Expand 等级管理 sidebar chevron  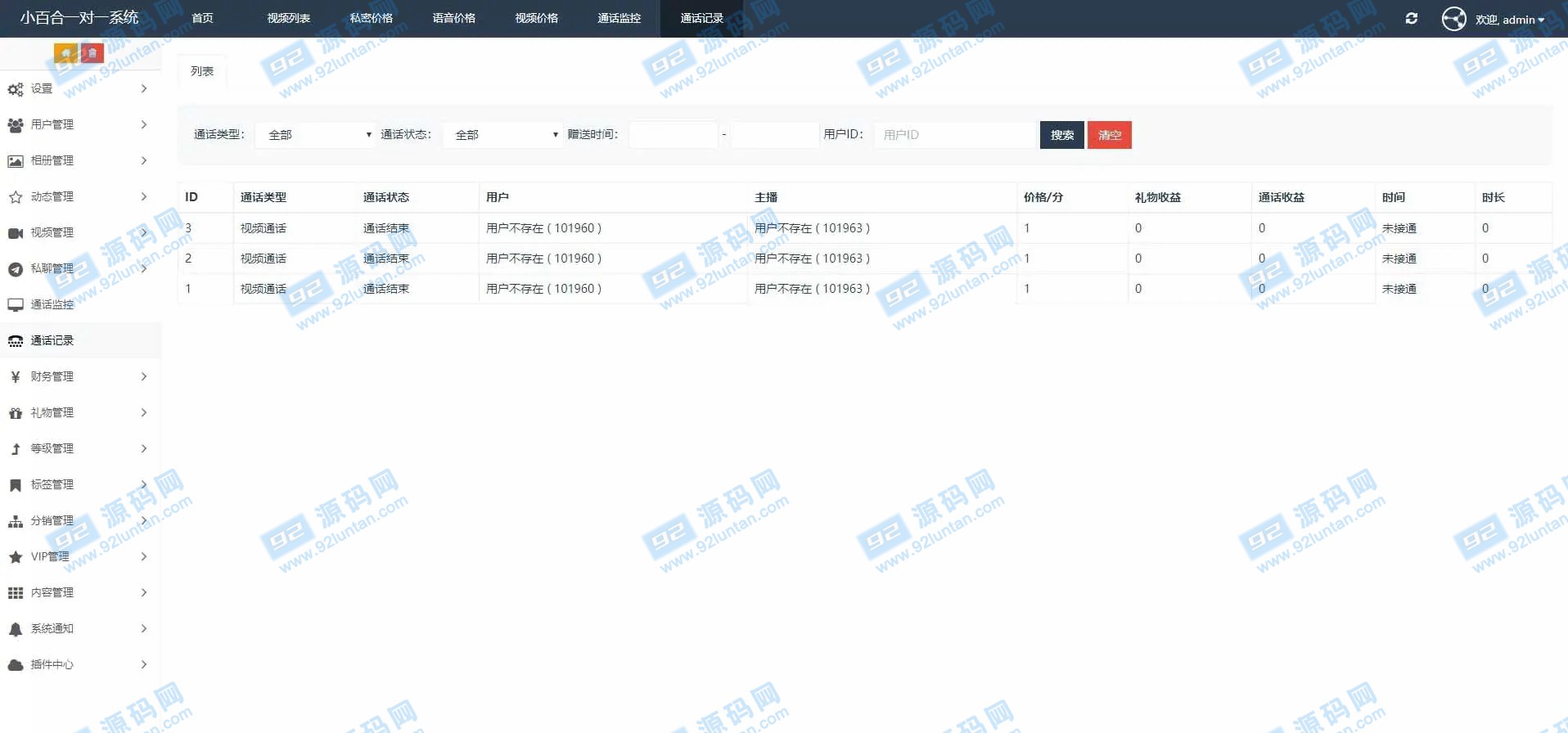point(144,448)
